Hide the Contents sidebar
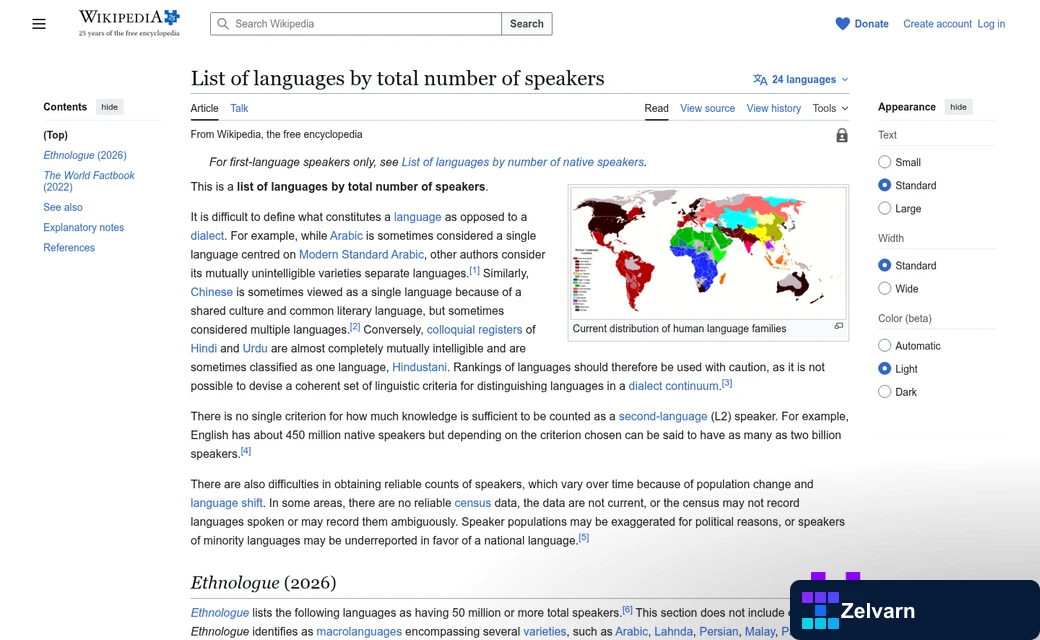Viewport: 1040px width, 640px height. click(109, 107)
